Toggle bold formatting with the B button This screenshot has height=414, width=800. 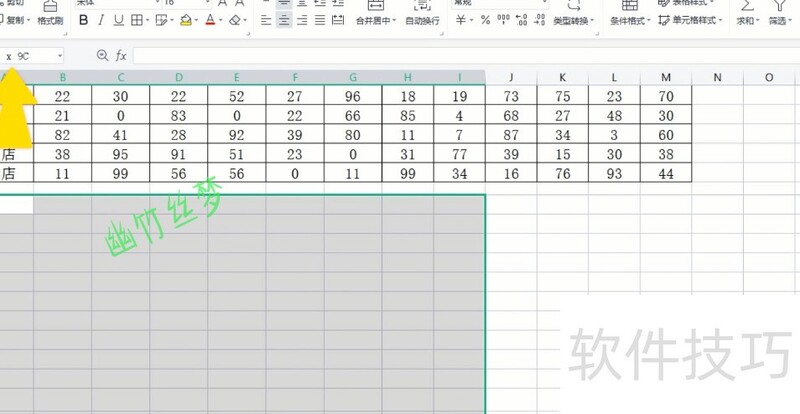click(x=84, y=20)
